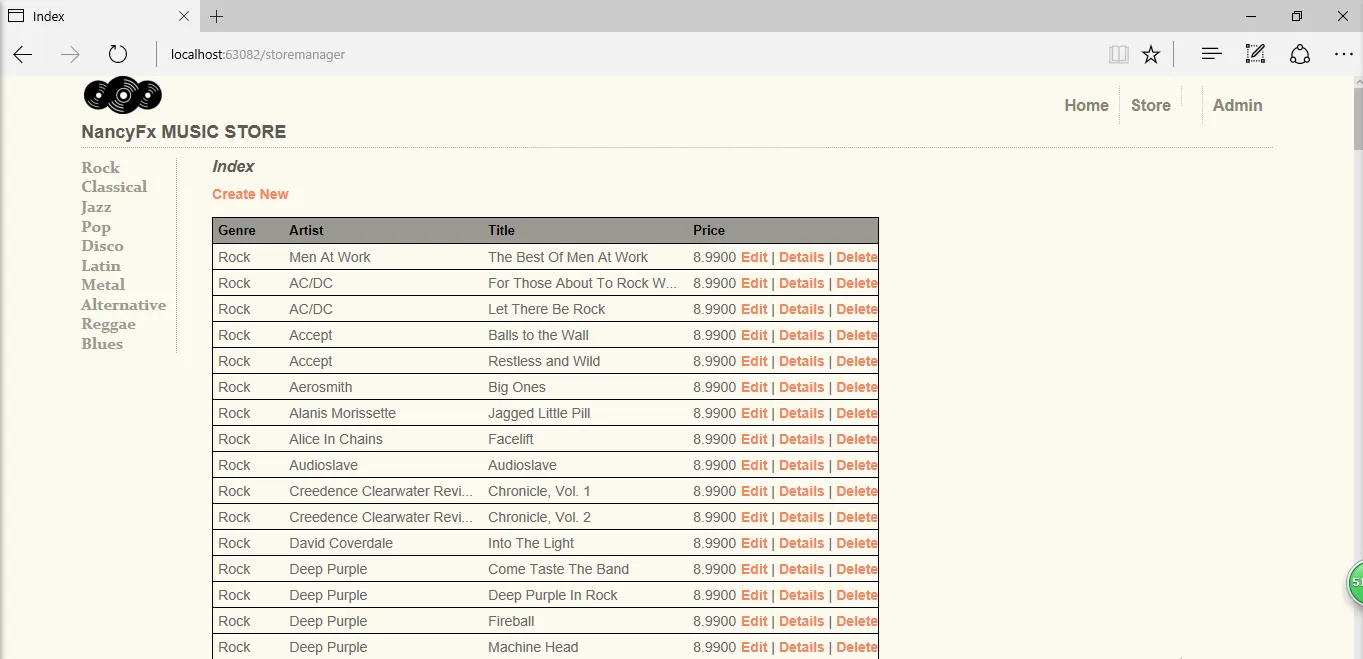This screenshot has height=659, width=1363.
Task: Edit Chronicle, Vol. 2
Action: (754, 517)
